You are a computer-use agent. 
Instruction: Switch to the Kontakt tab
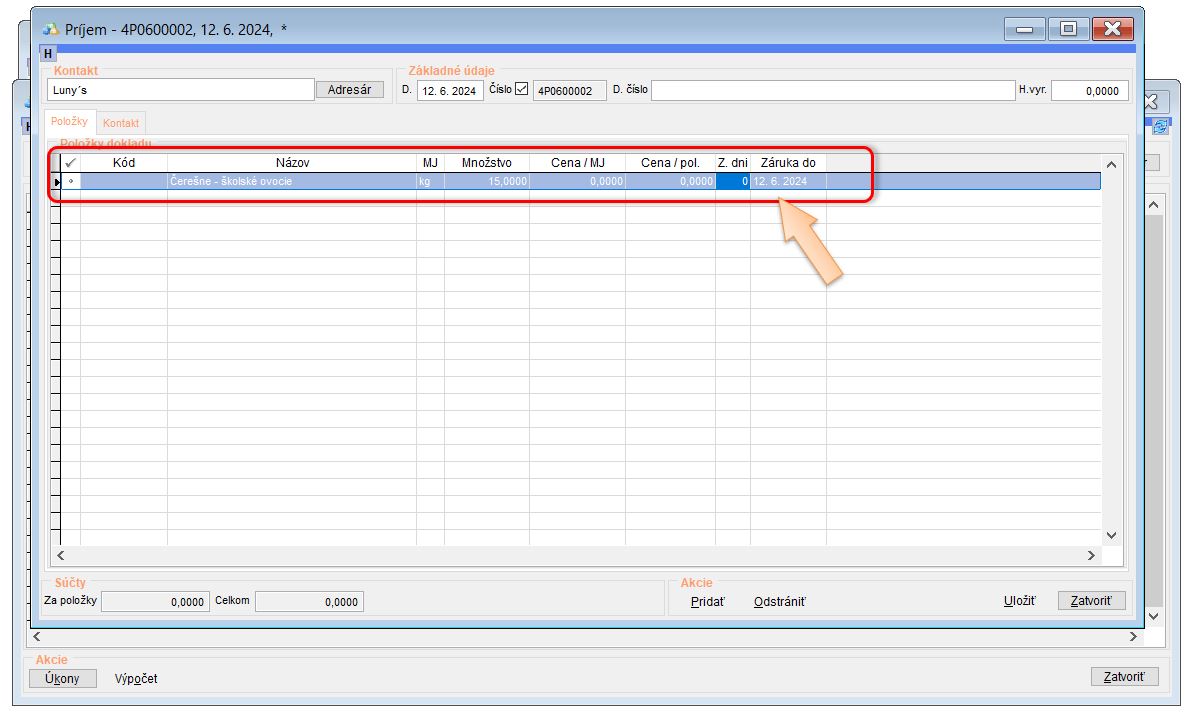point(121,123)
